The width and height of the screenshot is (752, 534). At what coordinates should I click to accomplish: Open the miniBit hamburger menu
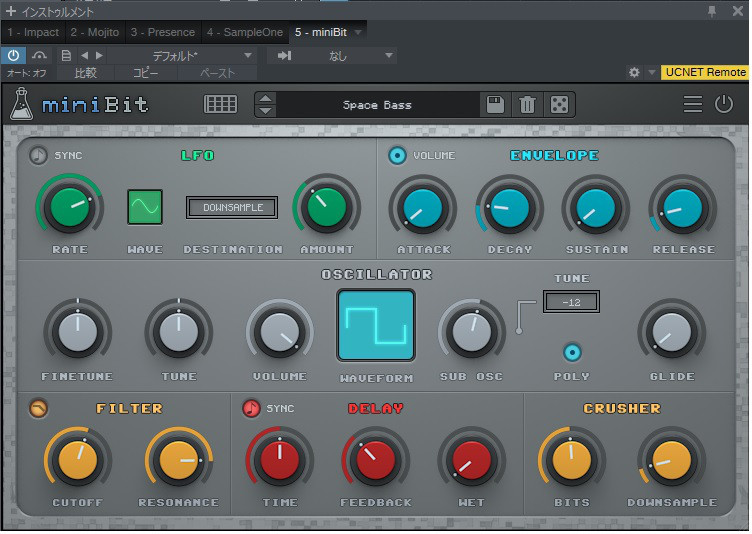[693, 104]
